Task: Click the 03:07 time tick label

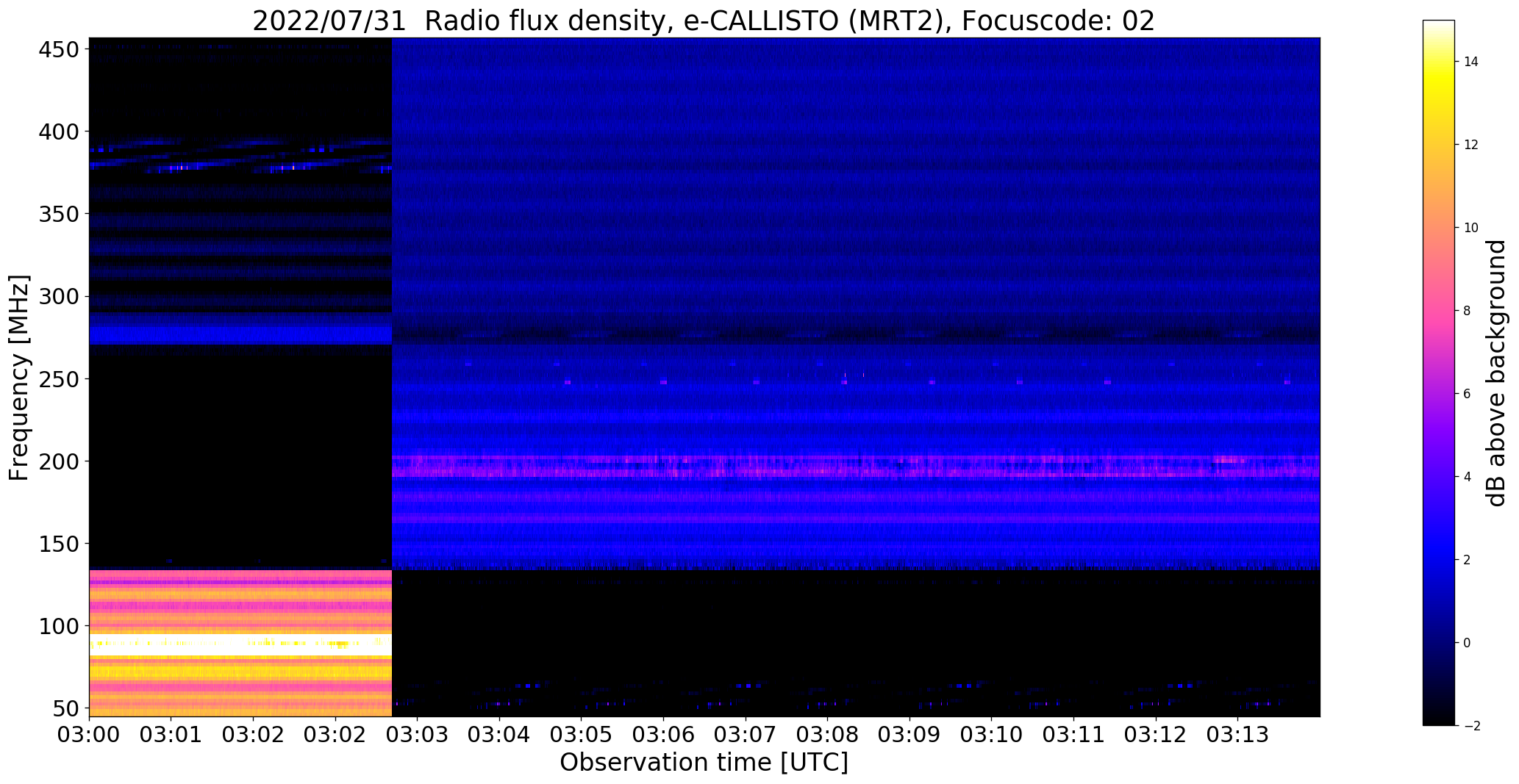Action: 746,734
